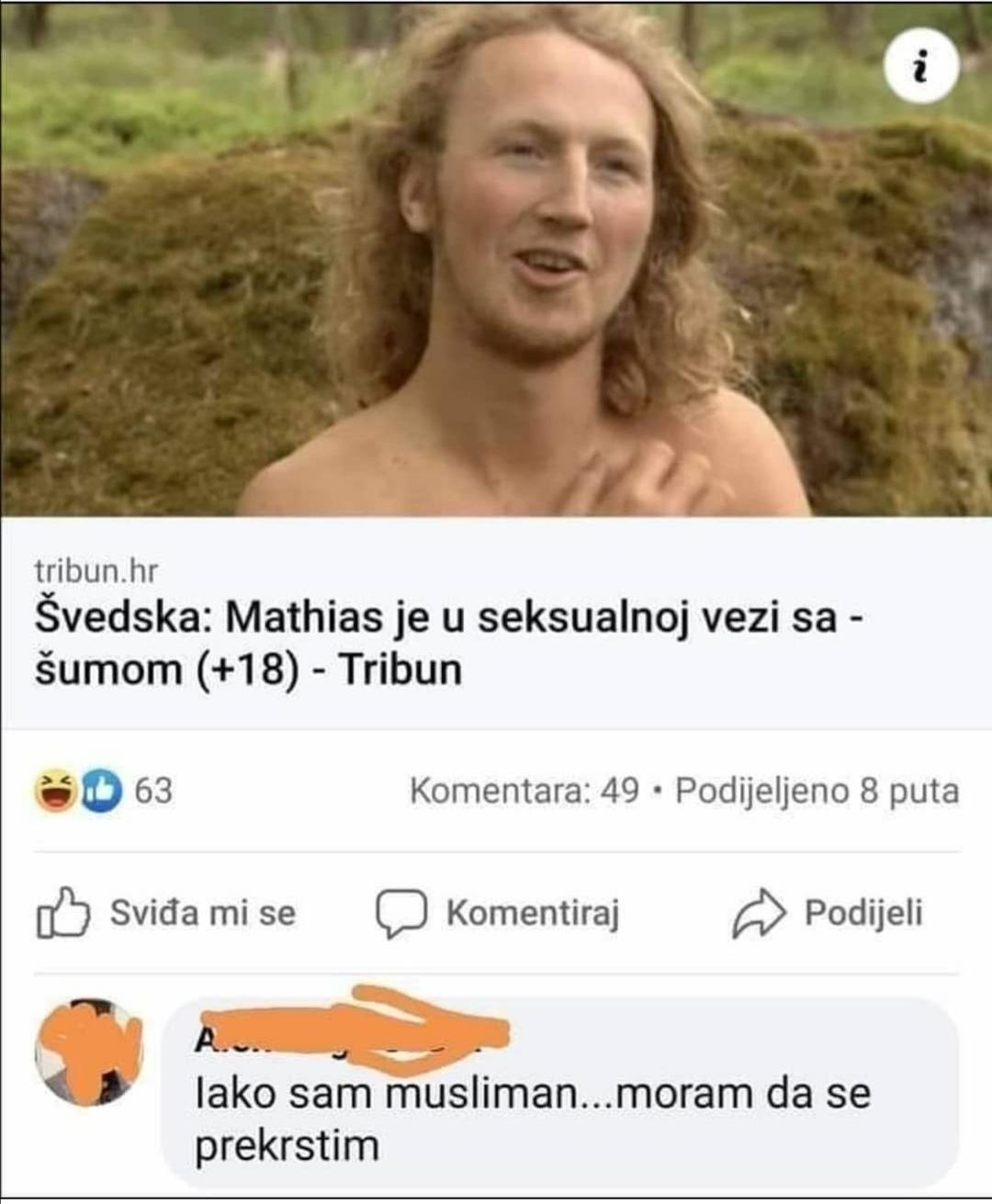Image resolution: width=992 pixels, height=1204 pixels.
Task: Open the article preview photo
Action: coord(496,258)
